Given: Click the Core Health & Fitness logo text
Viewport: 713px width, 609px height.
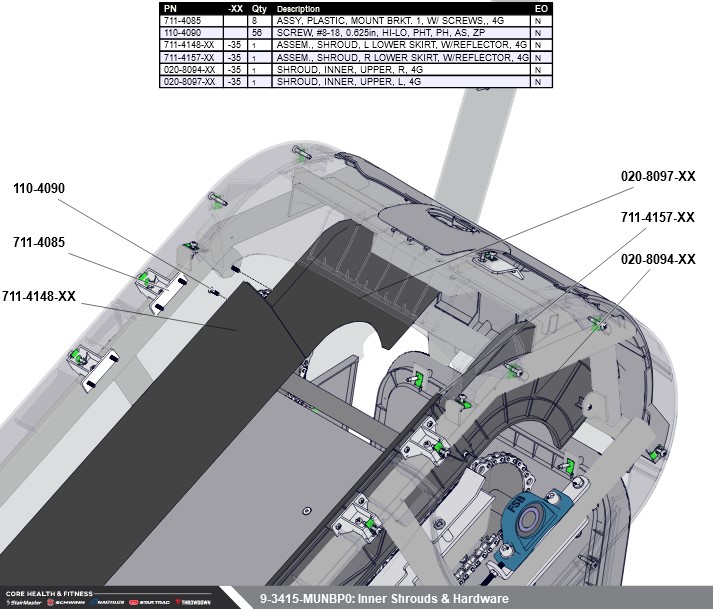Looking at the screenshot, I should pyautogui.click(x=50, y=594).
